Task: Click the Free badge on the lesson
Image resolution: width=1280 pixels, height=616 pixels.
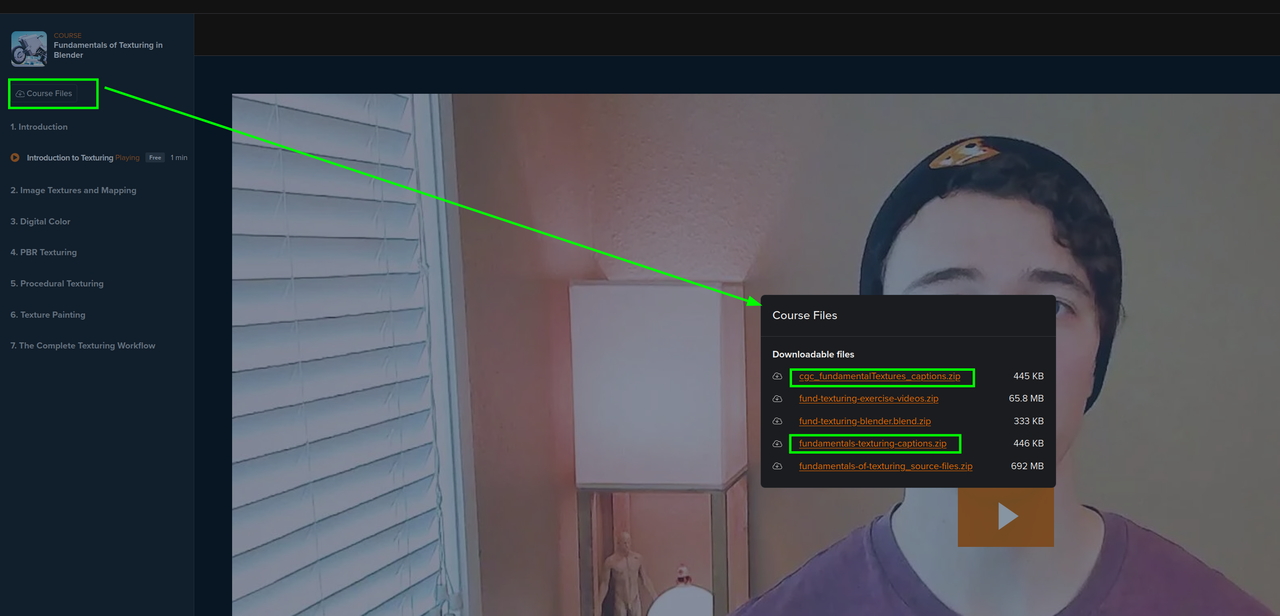Action: tap(155, 158)
